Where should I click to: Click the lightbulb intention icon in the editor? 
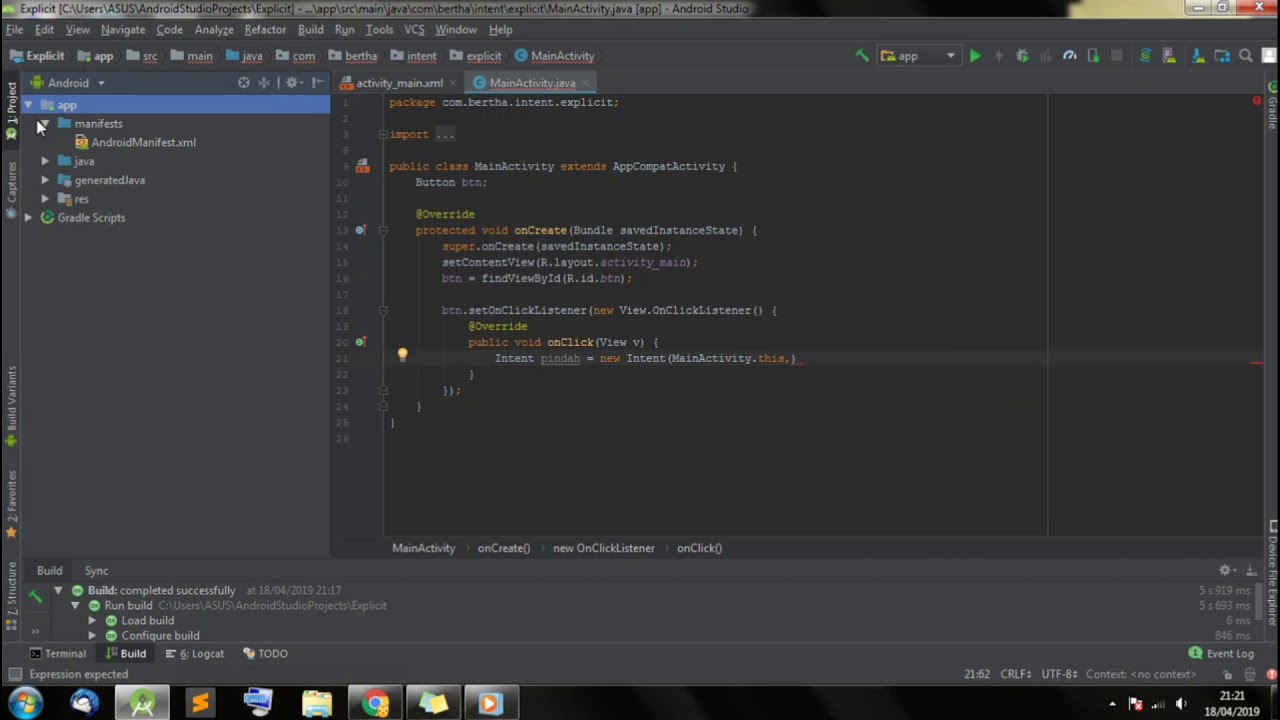tap(402, 355)
